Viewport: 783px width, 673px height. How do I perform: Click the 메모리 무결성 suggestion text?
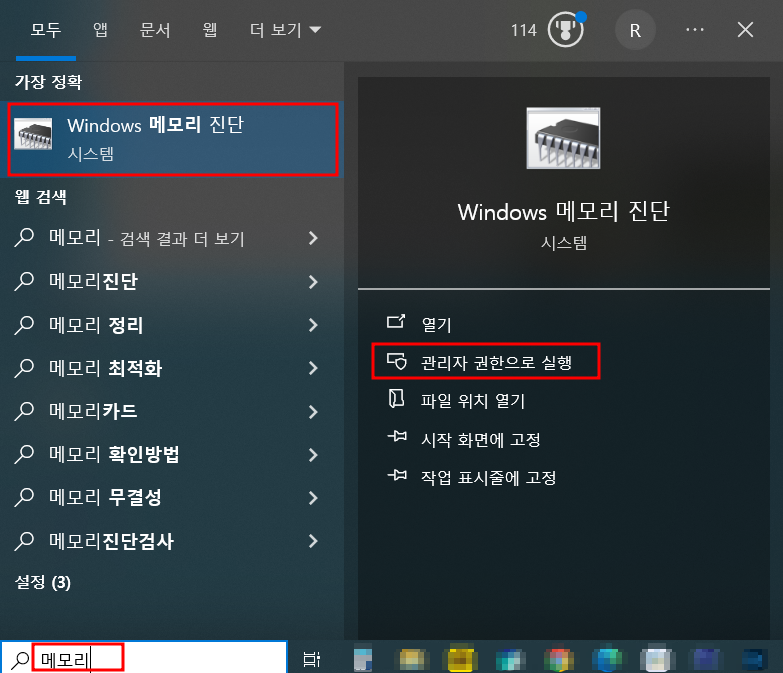point(105,497)
